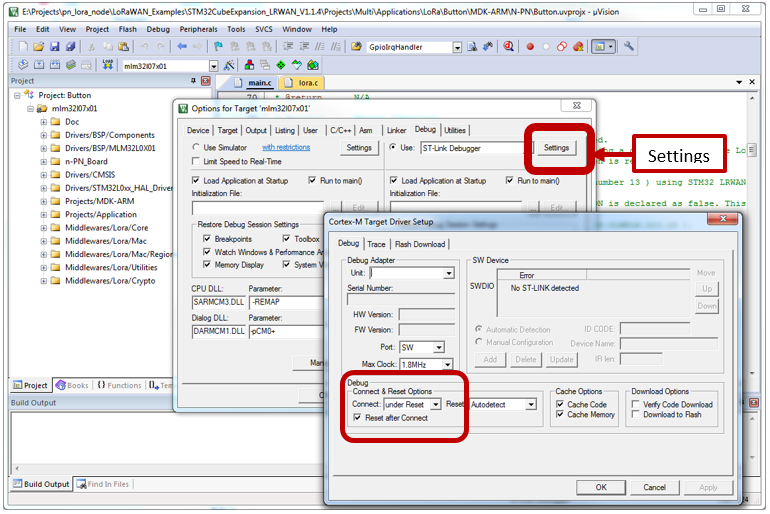This screenshot has width=770, height=514.
Task: Download to flash with the LOAD icon
Action: click(108, 65)
